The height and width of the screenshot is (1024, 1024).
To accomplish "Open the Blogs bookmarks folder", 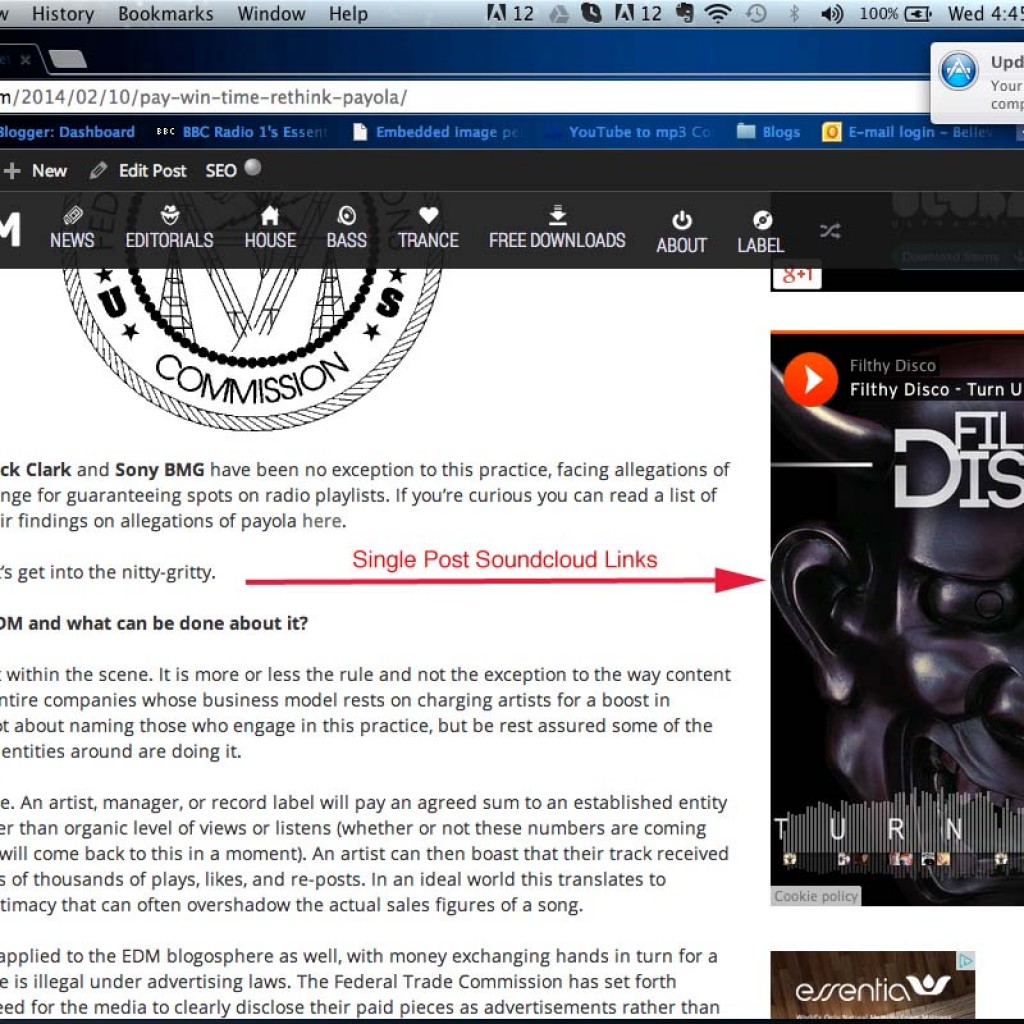I will click(768, 132).
